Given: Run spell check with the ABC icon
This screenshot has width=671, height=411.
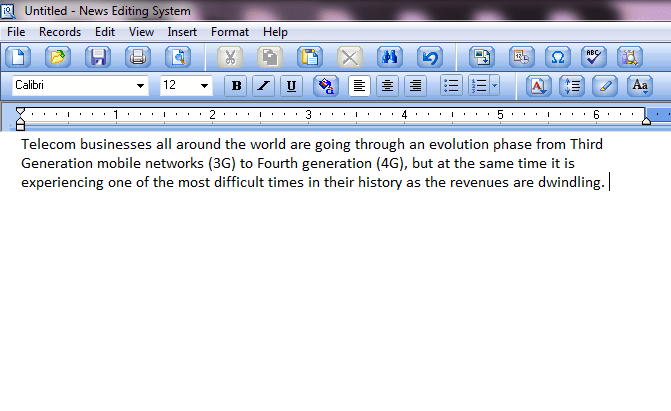Looking at the screenshot, I should [594, 57].
